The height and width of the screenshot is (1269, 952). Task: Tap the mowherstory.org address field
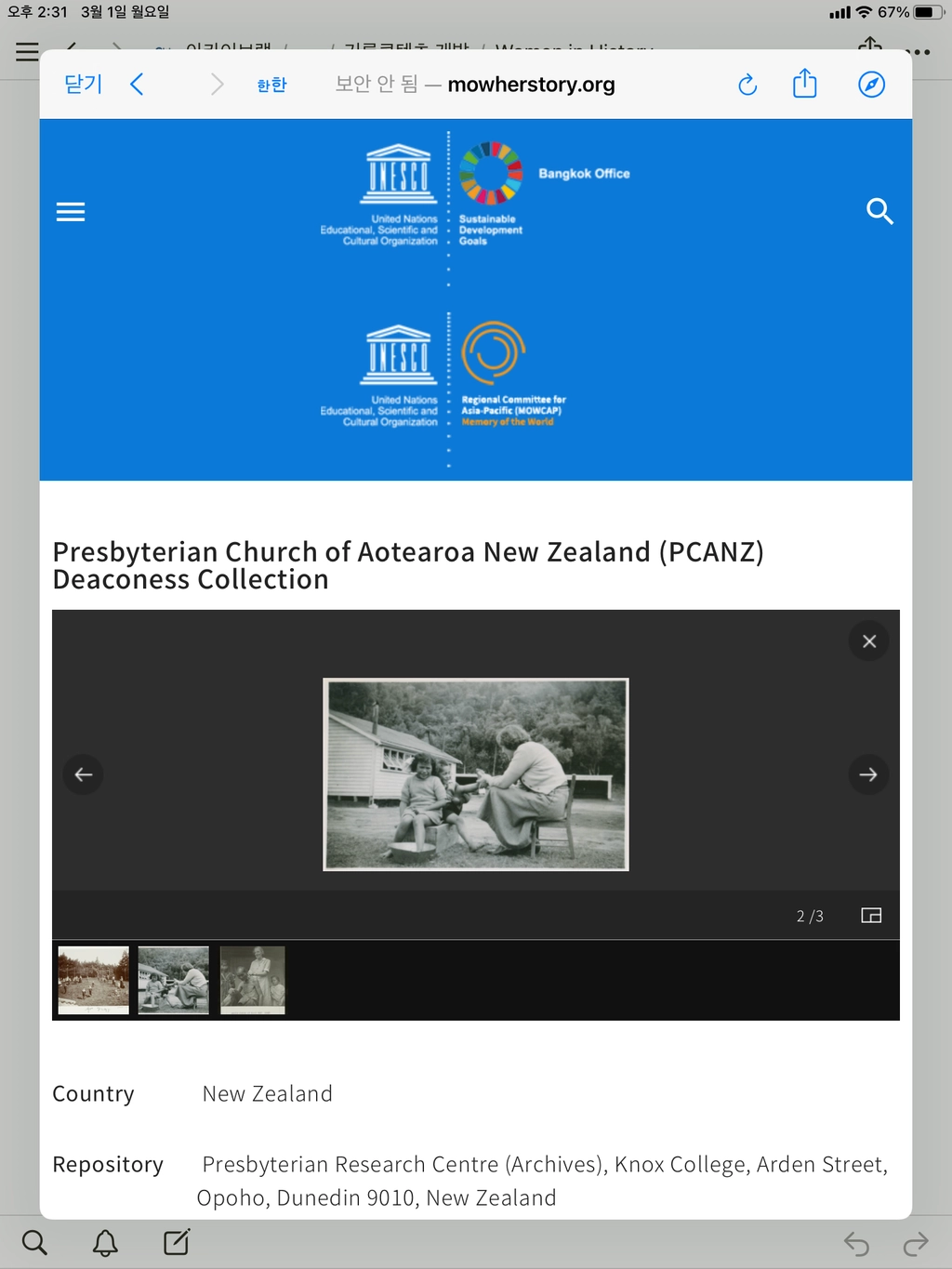(x=475, y=85)
